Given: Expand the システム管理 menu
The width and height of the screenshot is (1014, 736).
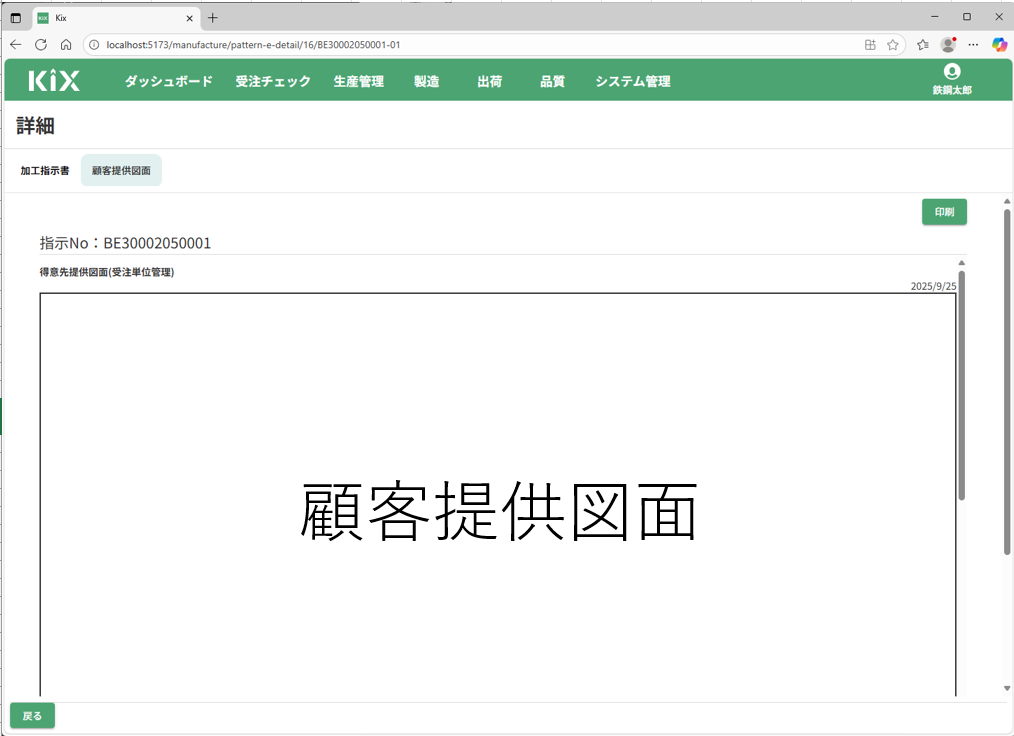Looking at the screenshot, I should tap(632, 82).
